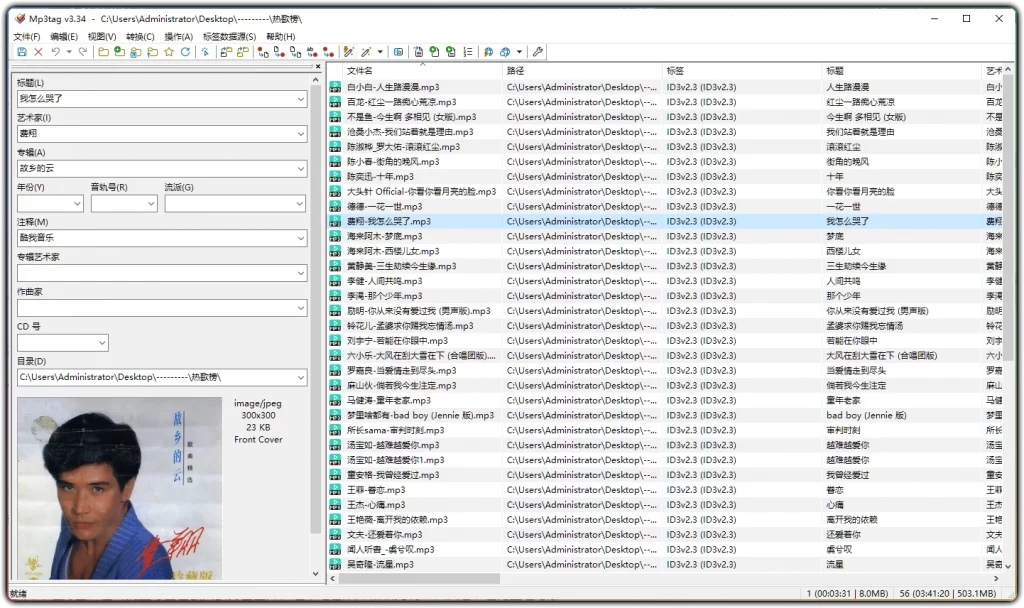Open tag sources via the globe icon
This screenshot has width=1024, height=608.
(491, 50)
